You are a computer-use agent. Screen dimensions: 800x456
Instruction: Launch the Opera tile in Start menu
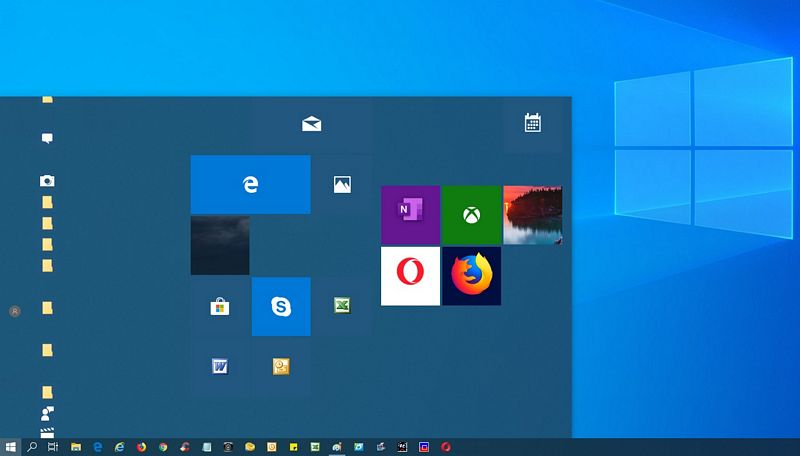pos(410,276)
